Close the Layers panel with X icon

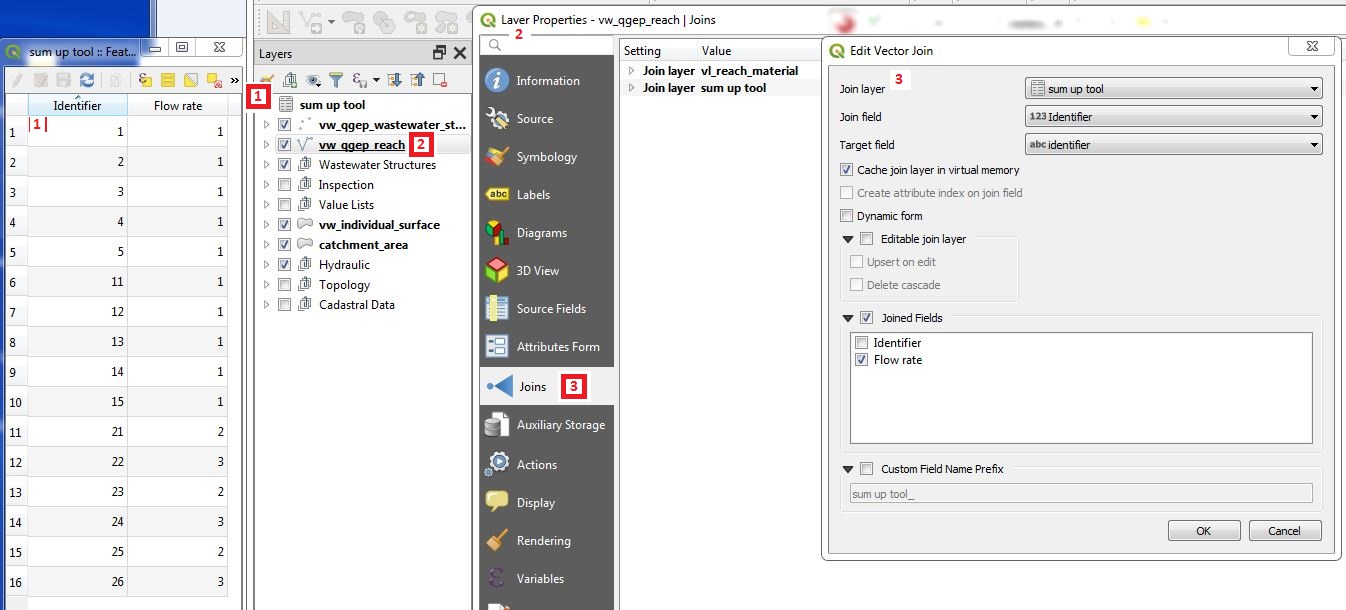460,53
